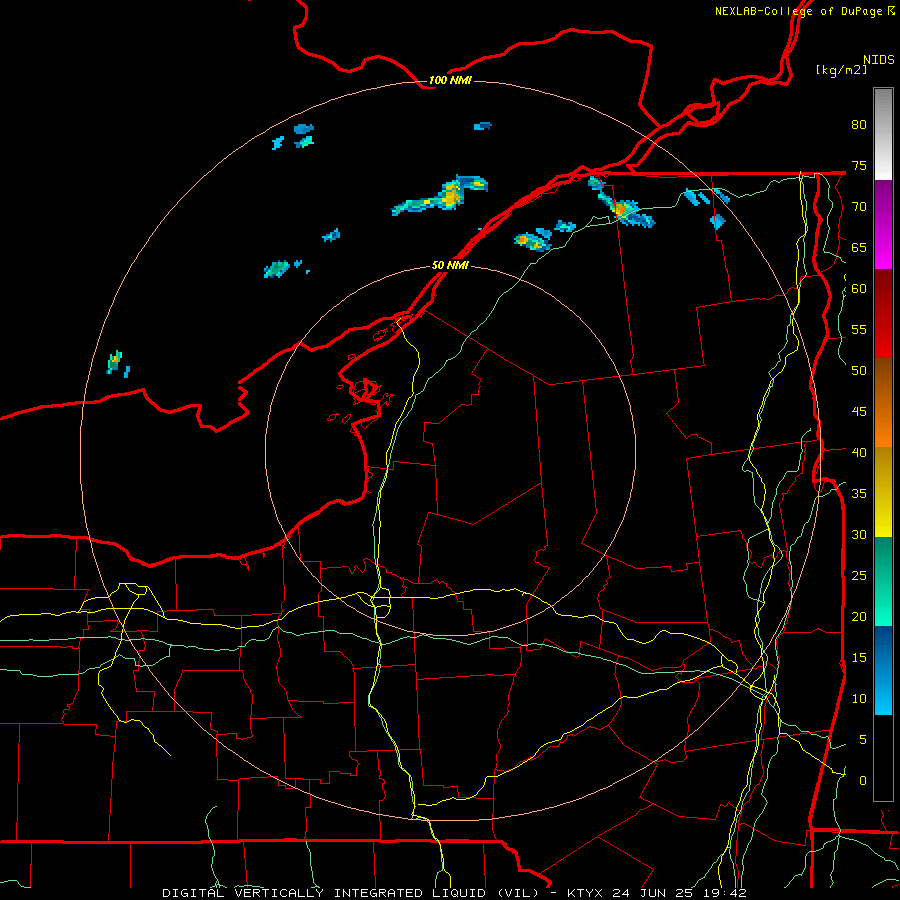Click the '100 NMI' range ring label
The height and width of the screenshot is (900, 900).
pyautogui.click(x=450, y=80)
